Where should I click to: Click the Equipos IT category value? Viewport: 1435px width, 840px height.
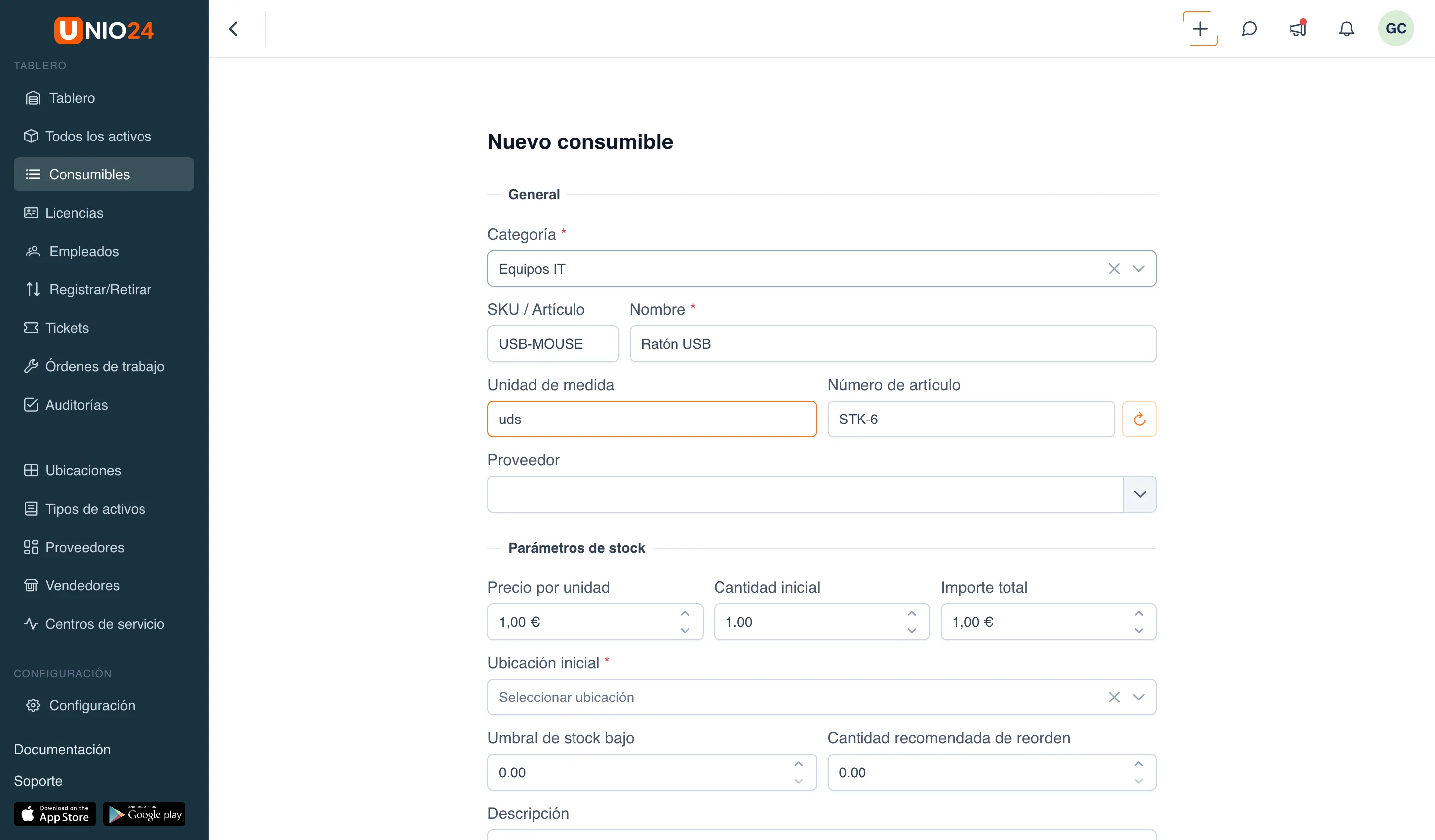point(532,269)
